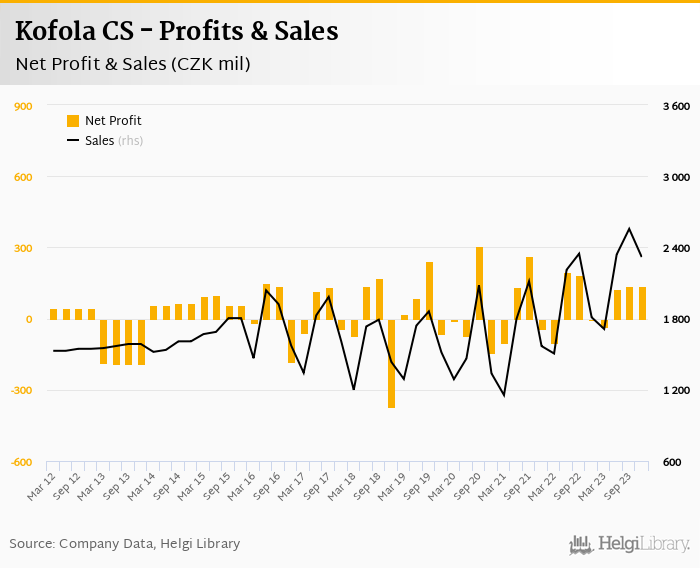The height and width of the screenshot is (568, 700).
Task: Click the 900 left axis label
Action: click(22, 106)
